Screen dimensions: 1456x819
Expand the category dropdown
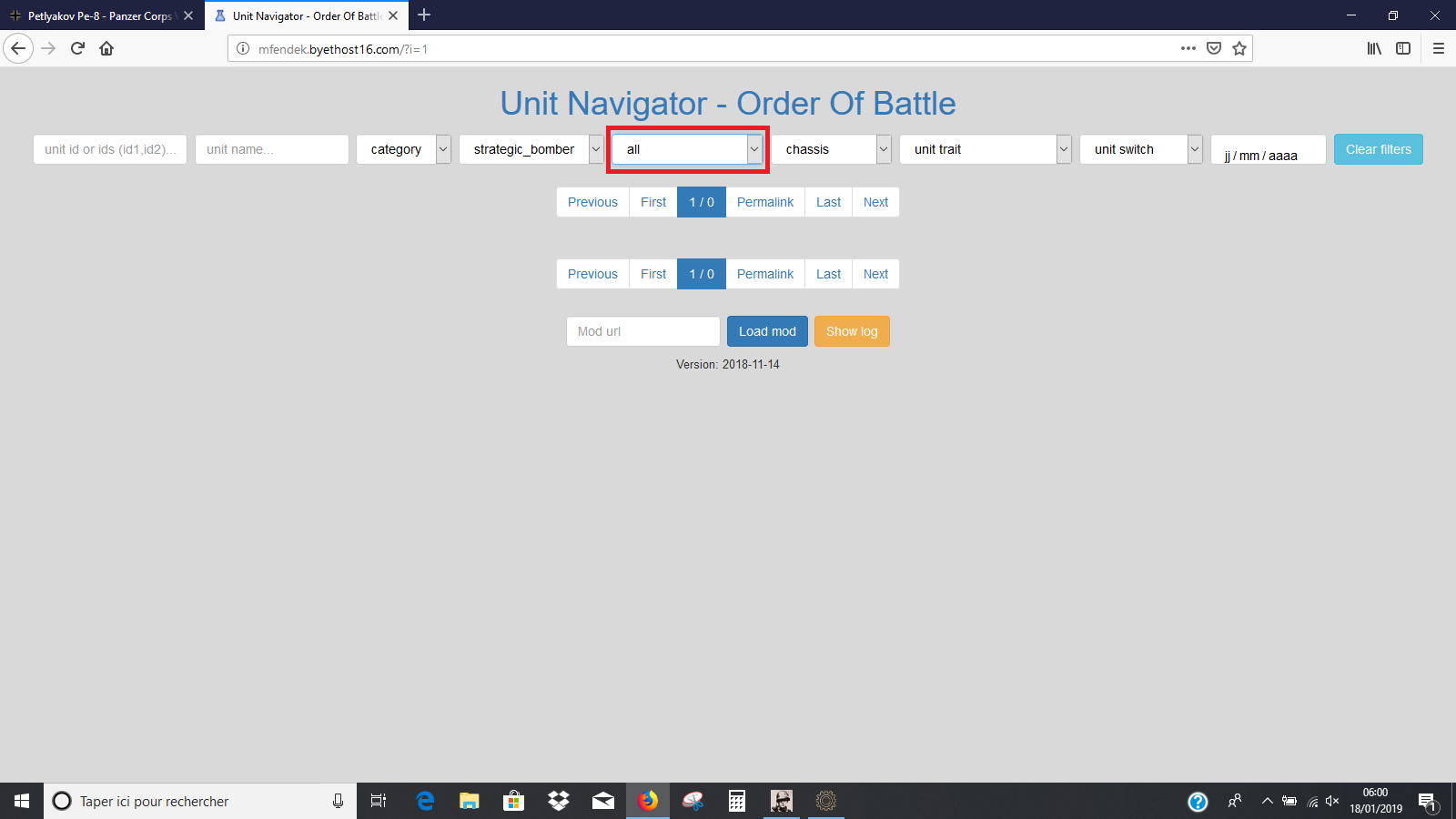[403, 149]
